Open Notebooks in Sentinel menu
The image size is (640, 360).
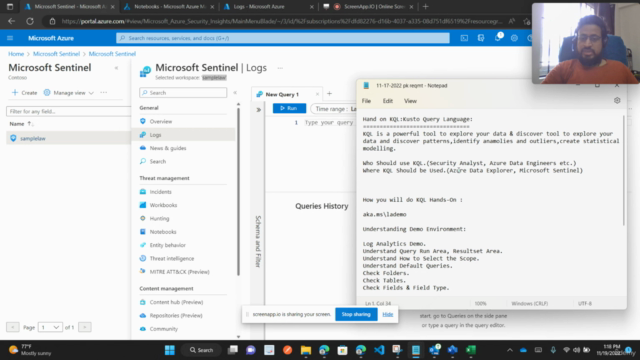tap(163, 232)
